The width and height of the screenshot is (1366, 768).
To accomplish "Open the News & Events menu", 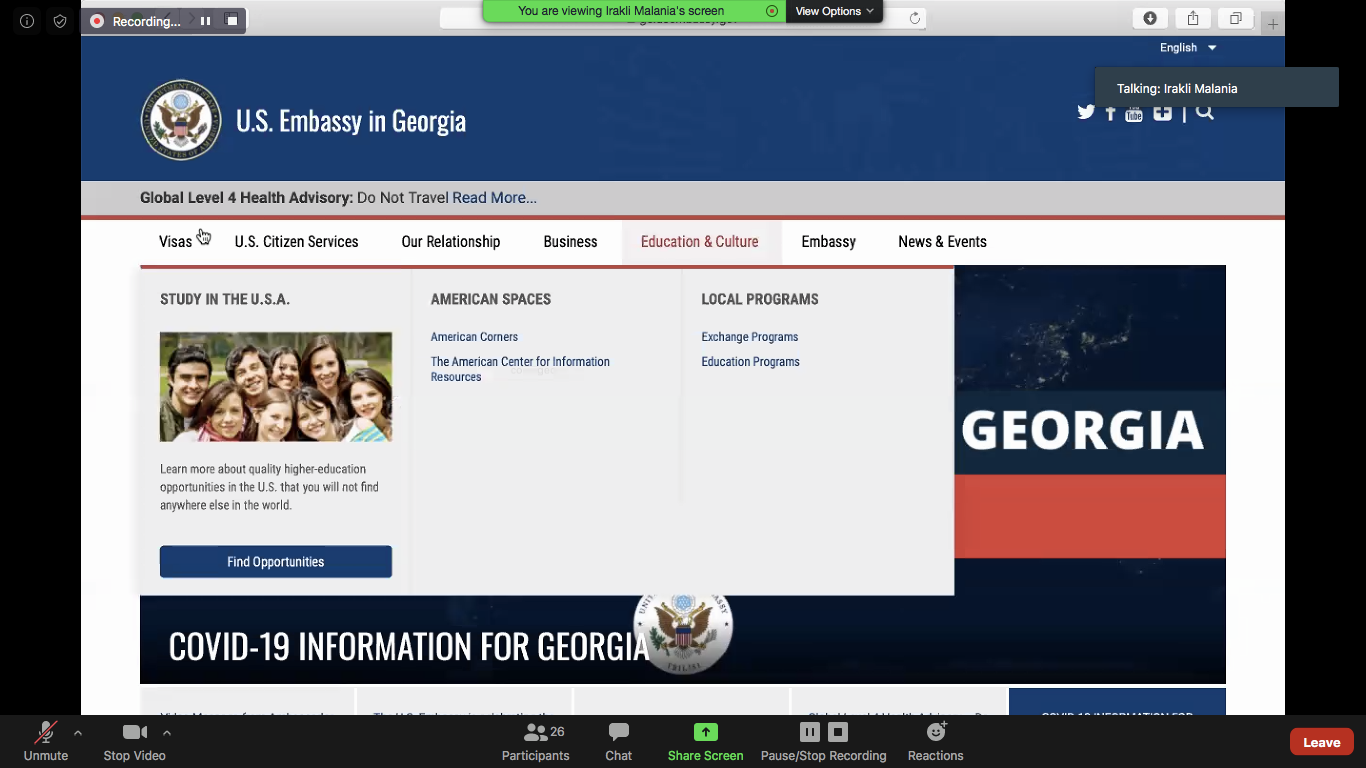I will click(x=942, y=242).
